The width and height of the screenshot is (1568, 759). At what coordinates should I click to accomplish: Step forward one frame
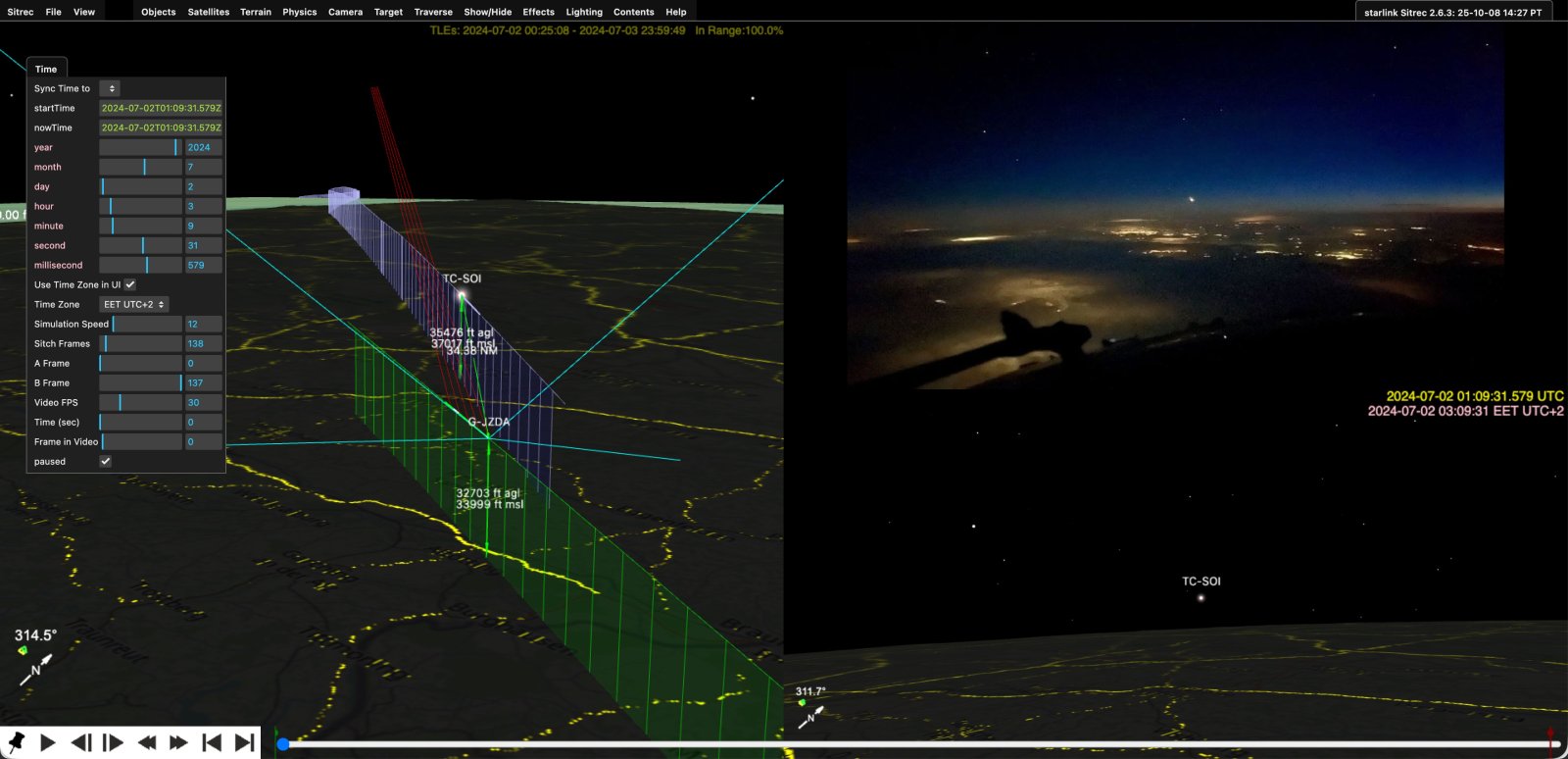114,742
